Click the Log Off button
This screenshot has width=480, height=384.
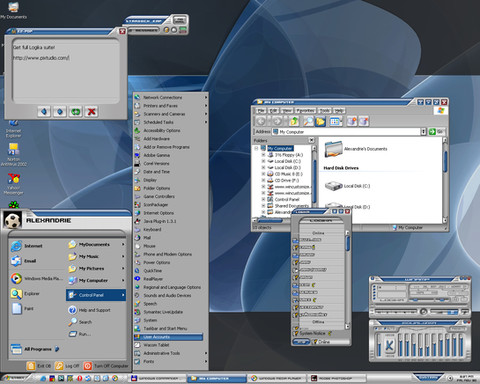click(x=68, y=366)
